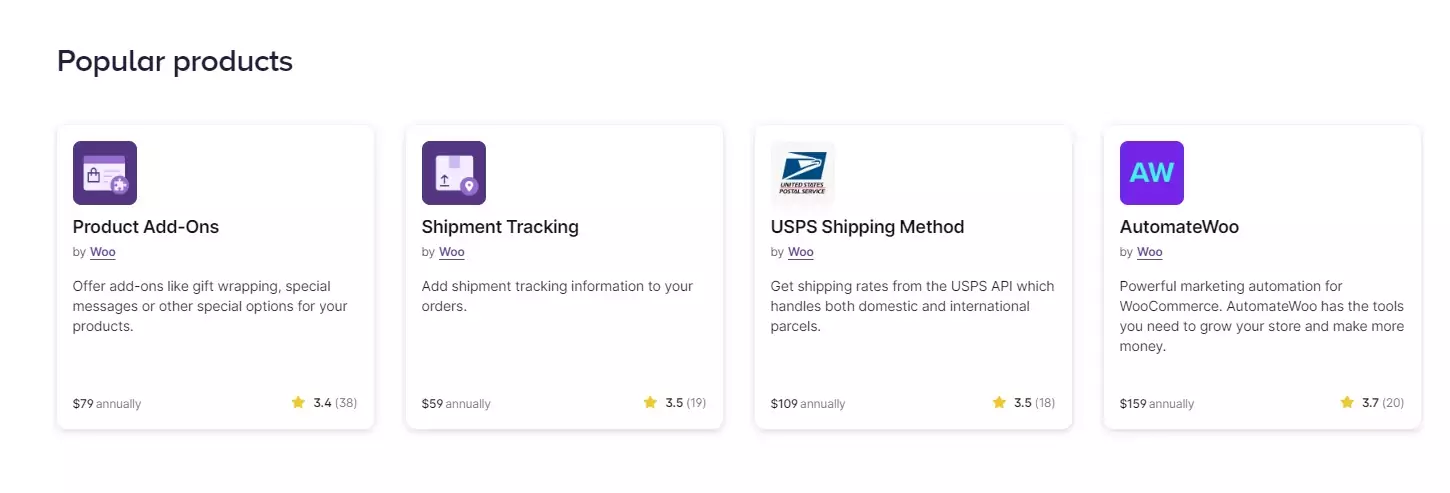Click the Product Add-Ons purple icon
1450x493 pixels.
[105, 173]
